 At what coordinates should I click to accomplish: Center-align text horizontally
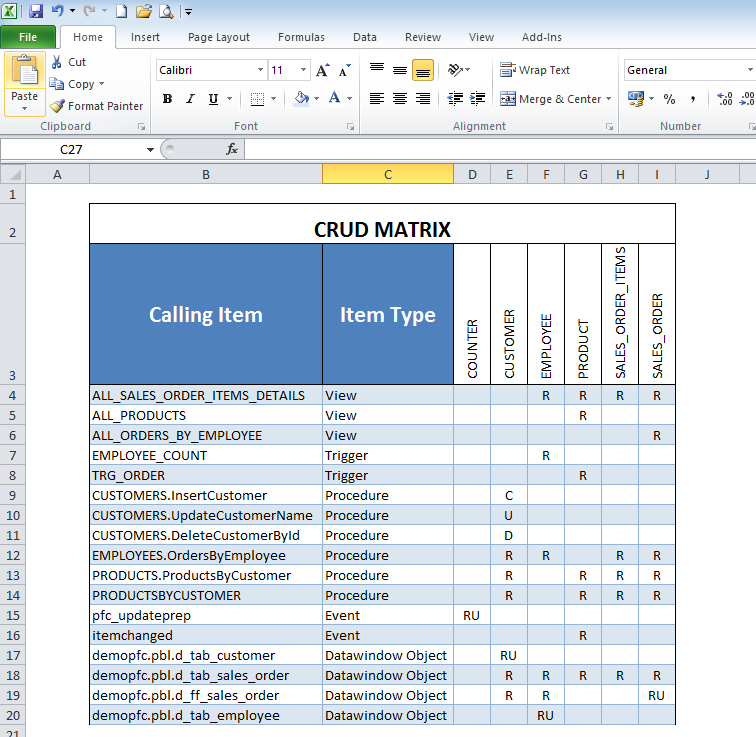coord(399,99)
